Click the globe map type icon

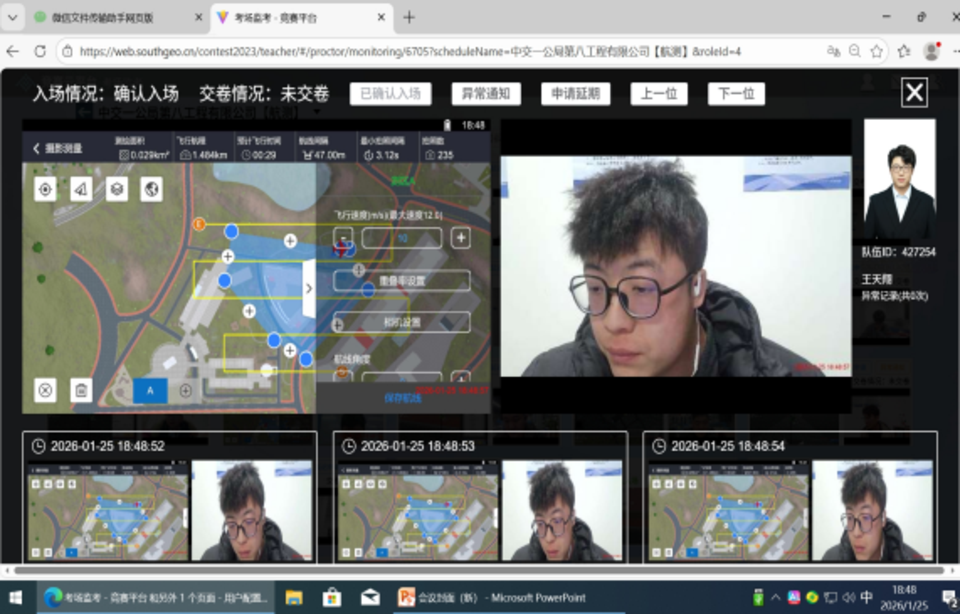[151, 190]
